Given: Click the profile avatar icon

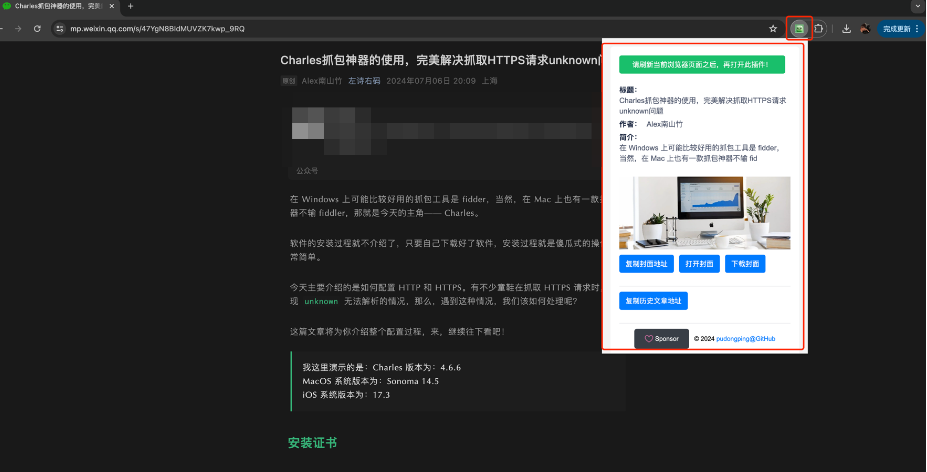Looking at the screenshot, I should click(x=865, y=29).
